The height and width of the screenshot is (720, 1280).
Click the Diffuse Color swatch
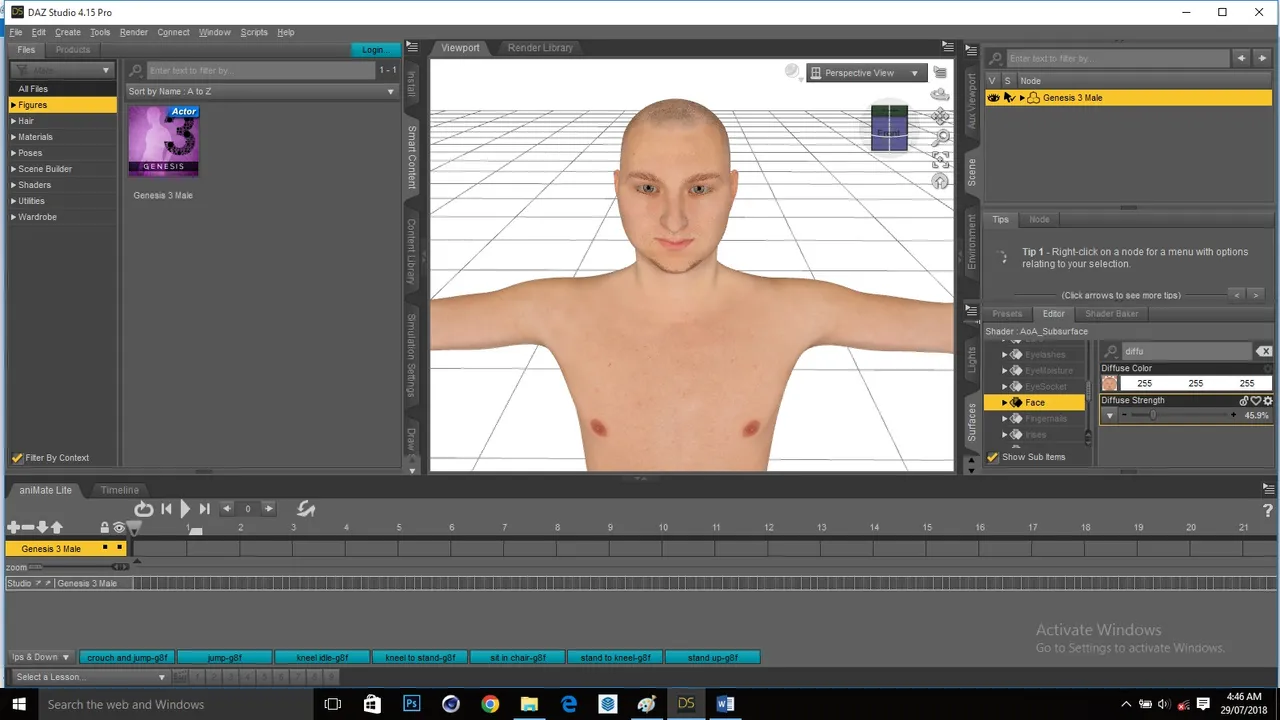click(x=1109, y=383)
